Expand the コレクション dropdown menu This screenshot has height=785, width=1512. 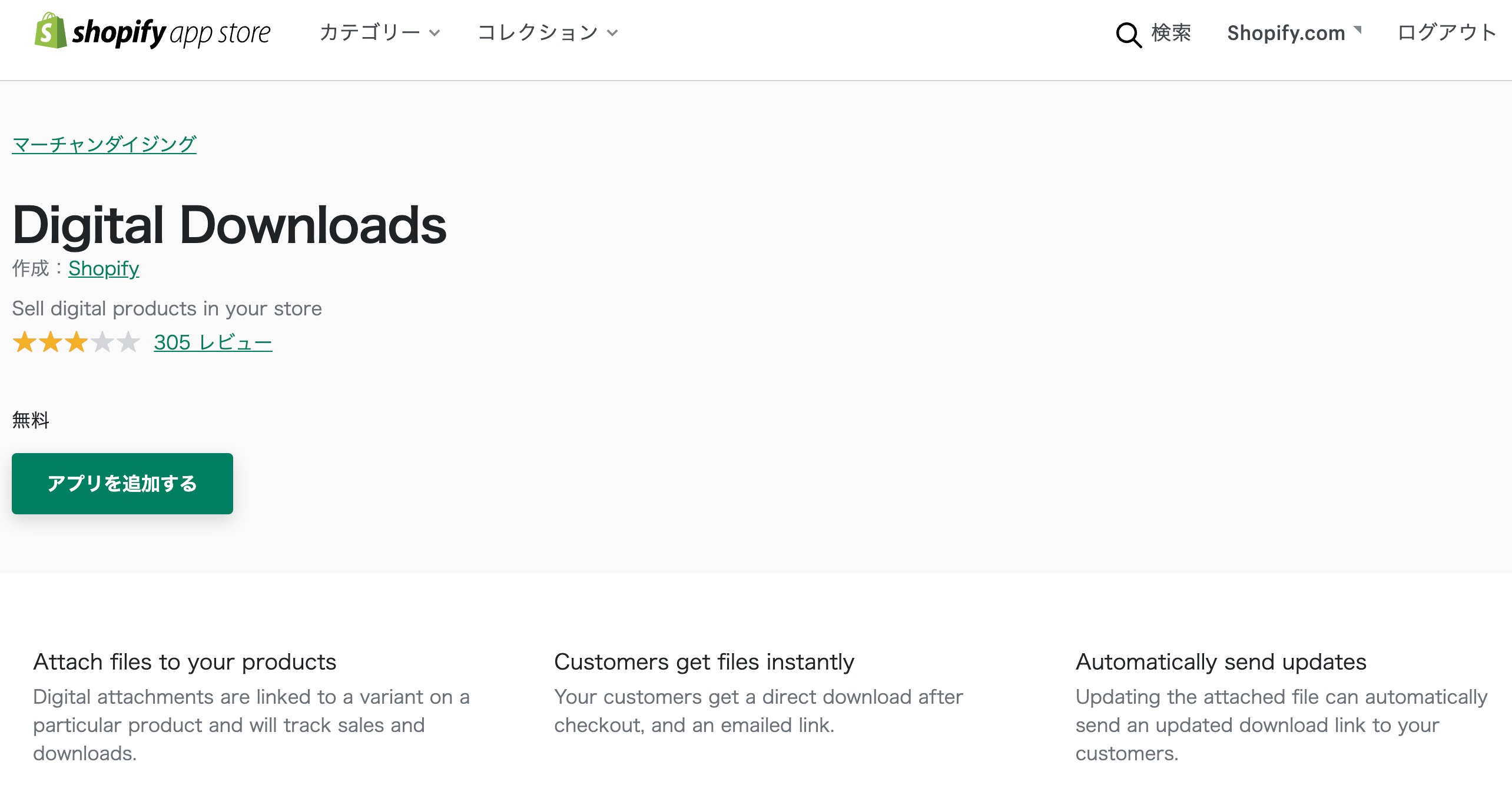[x=548, y=32]
